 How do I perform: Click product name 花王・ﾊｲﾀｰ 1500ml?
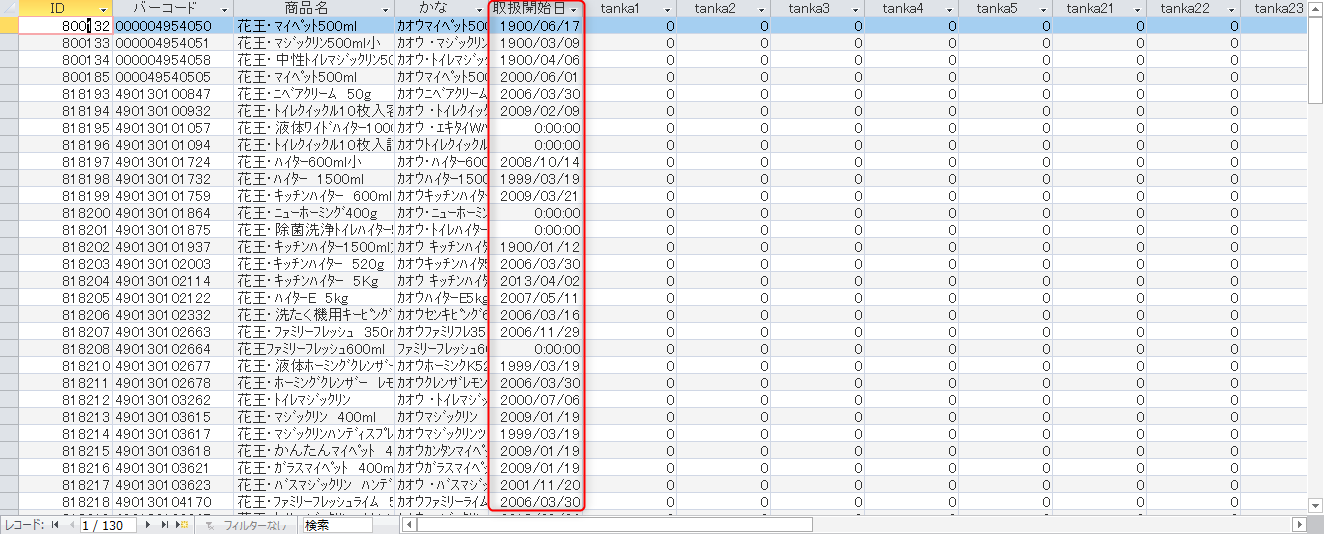314,179
